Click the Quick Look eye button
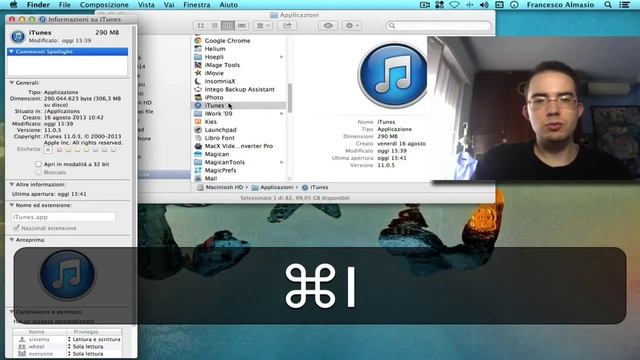Screen dimensions: 640x360 328,26
